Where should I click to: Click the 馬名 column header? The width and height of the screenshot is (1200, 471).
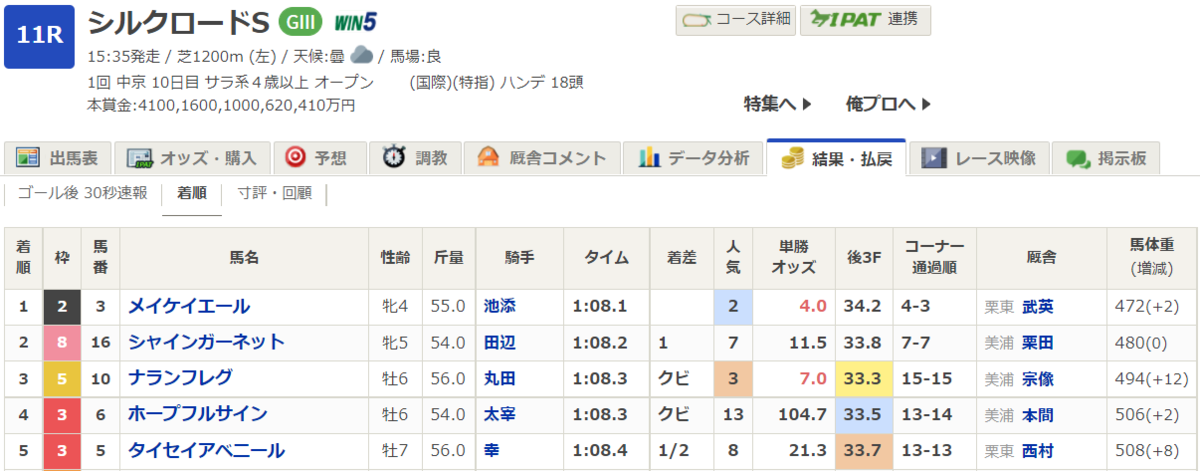click(244, 258)
